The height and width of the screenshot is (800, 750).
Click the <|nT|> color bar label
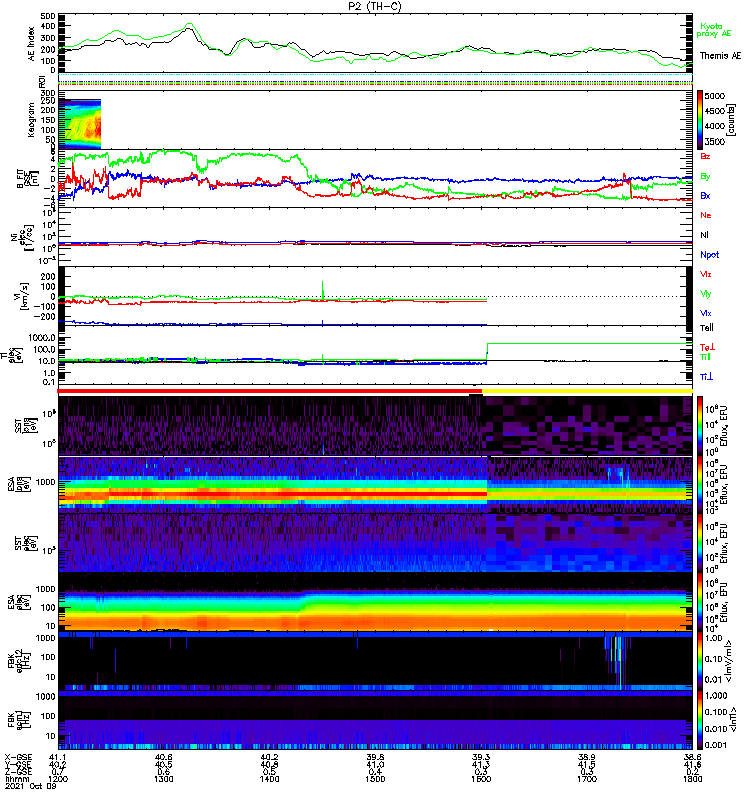point(733,720)
